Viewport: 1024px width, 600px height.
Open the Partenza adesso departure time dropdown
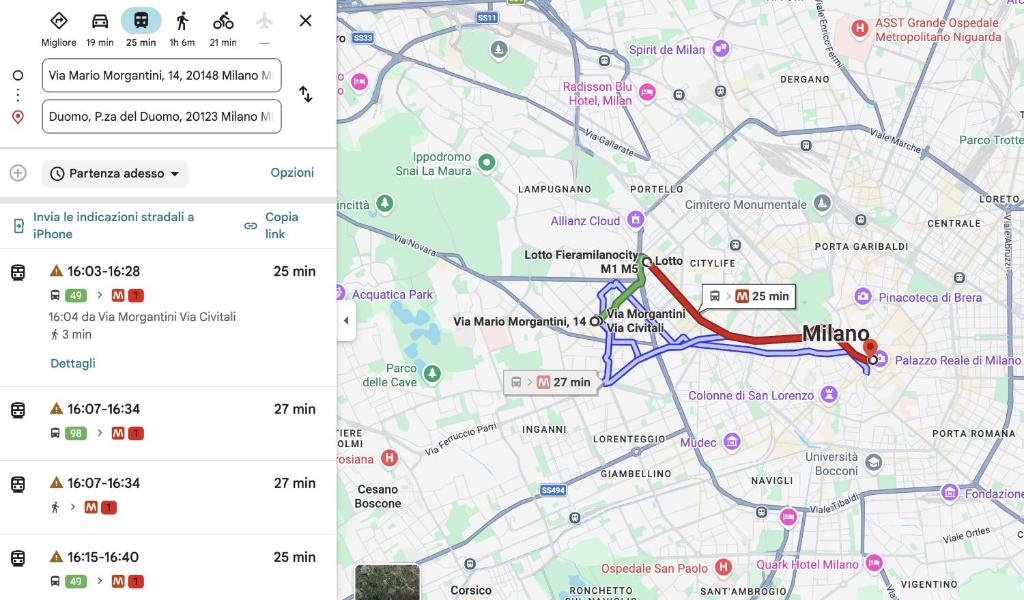115,174
